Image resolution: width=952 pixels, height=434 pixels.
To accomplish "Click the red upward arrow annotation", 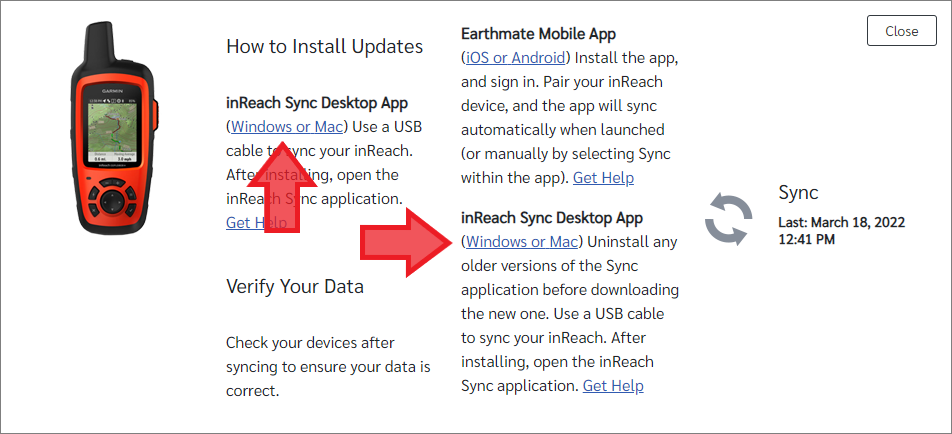I will click(x=282, y=189).
